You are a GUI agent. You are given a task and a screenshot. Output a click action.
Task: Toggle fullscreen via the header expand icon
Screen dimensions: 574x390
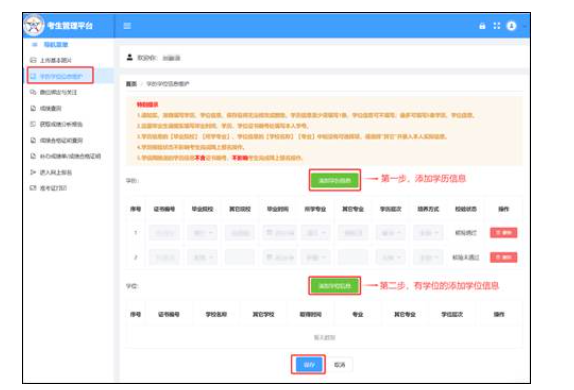point(496,26)
